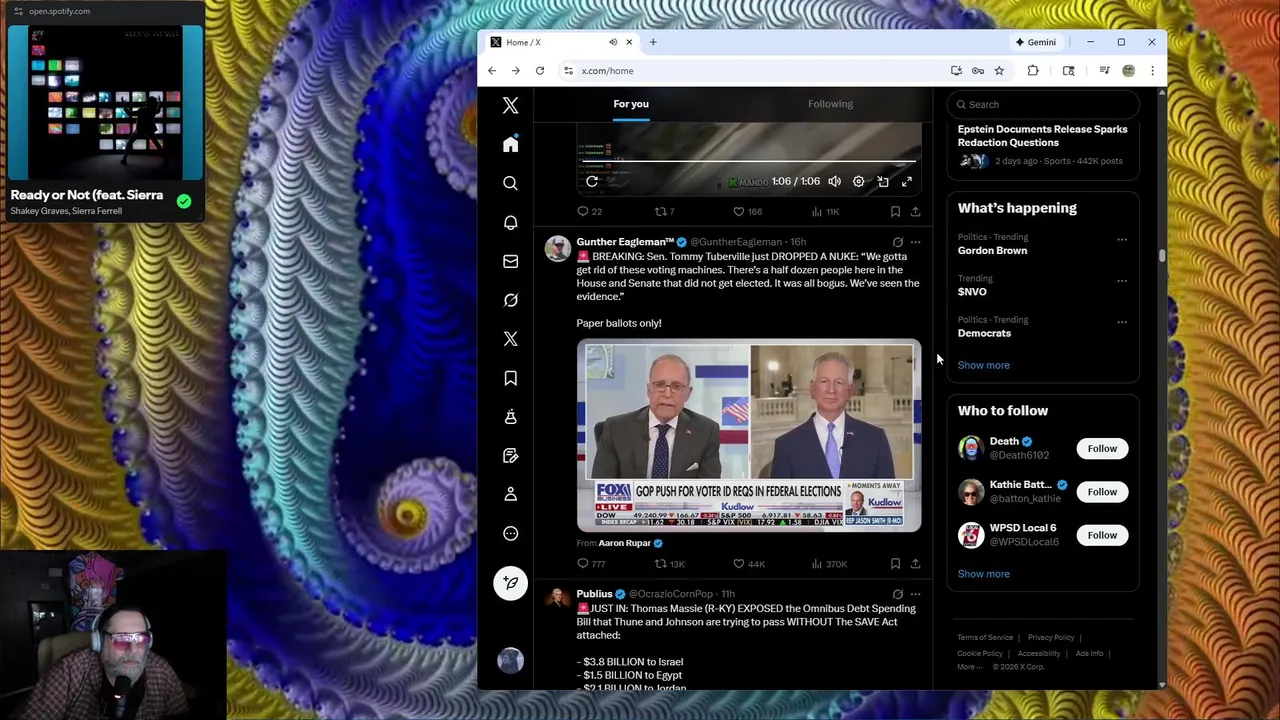Screen dimensions: 1280x720
Task: Select the For you tab
Action: [631, 104]
